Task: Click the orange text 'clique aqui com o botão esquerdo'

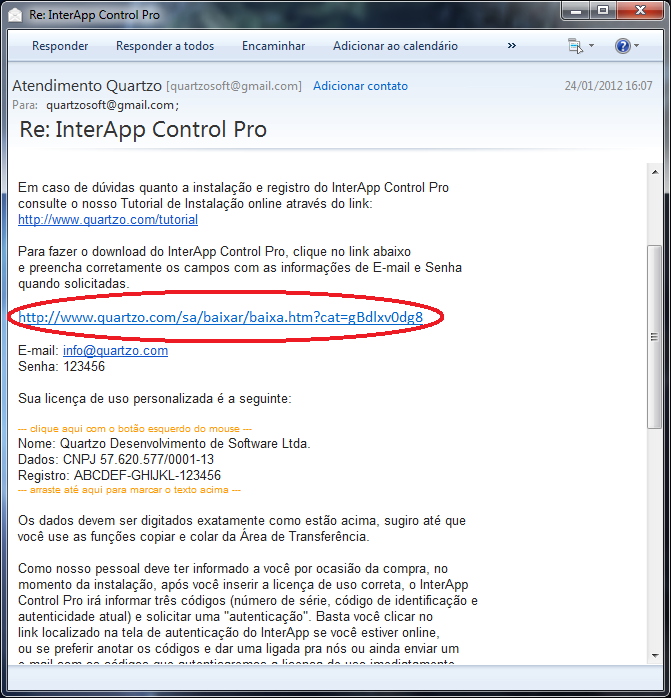Action: pyautogui.click(x=135, y=429)
